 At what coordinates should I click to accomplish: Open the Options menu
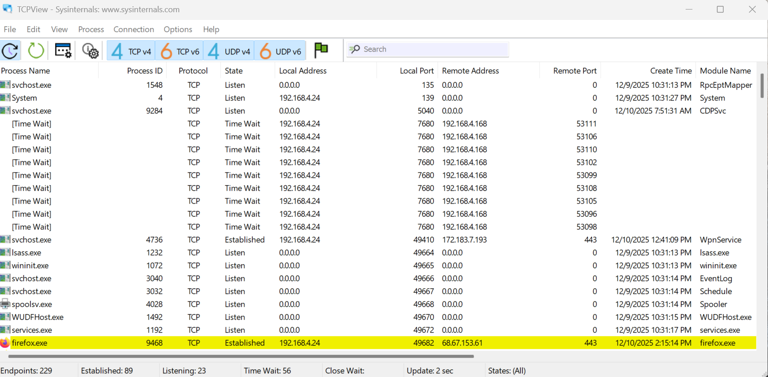[x=178, y=29]
